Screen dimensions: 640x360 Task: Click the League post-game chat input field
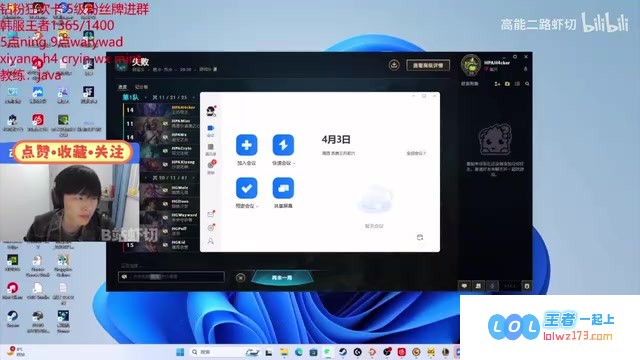click(171, 277)
